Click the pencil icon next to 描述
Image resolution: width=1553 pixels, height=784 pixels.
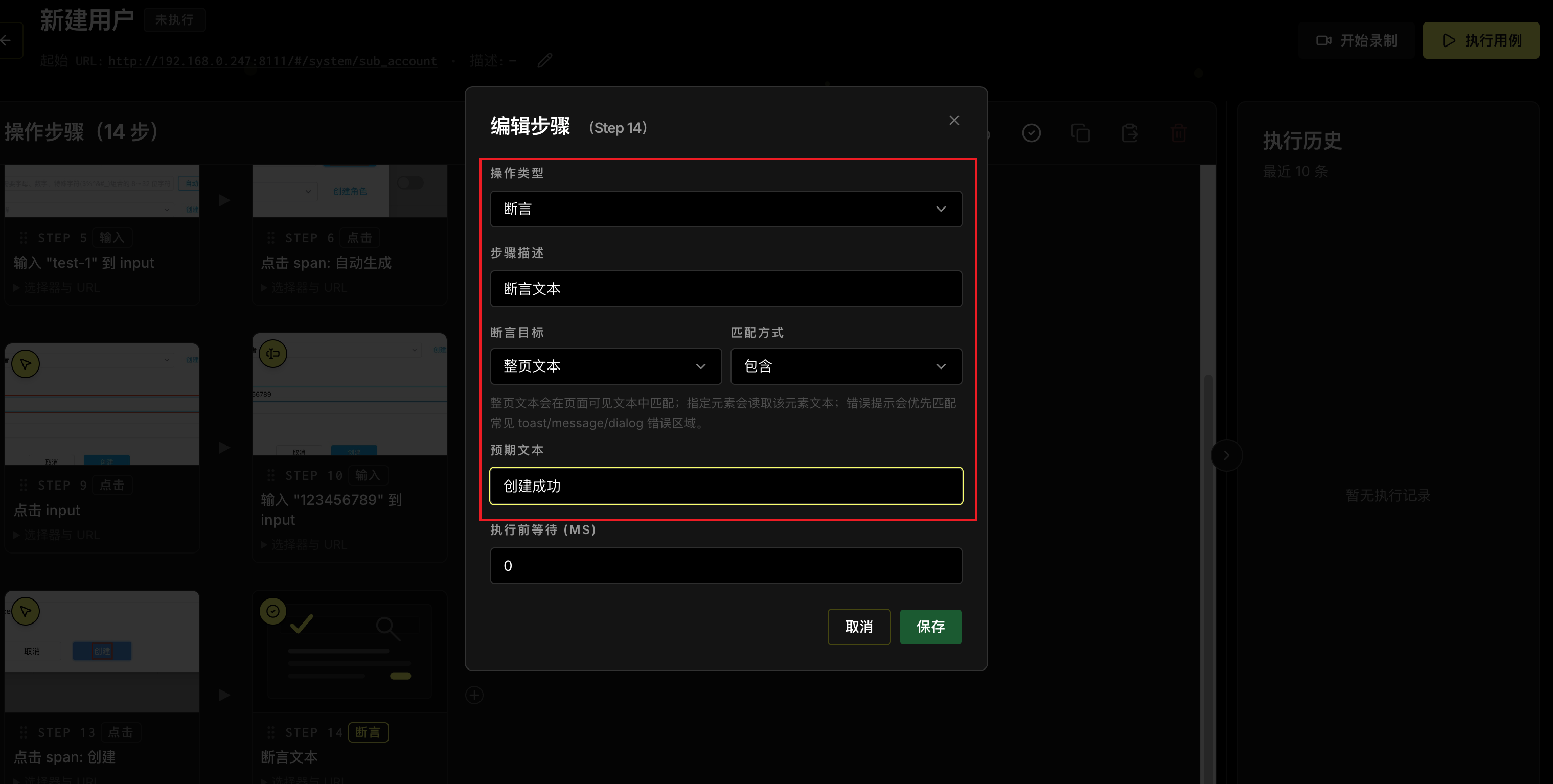(x=544, y=60)
